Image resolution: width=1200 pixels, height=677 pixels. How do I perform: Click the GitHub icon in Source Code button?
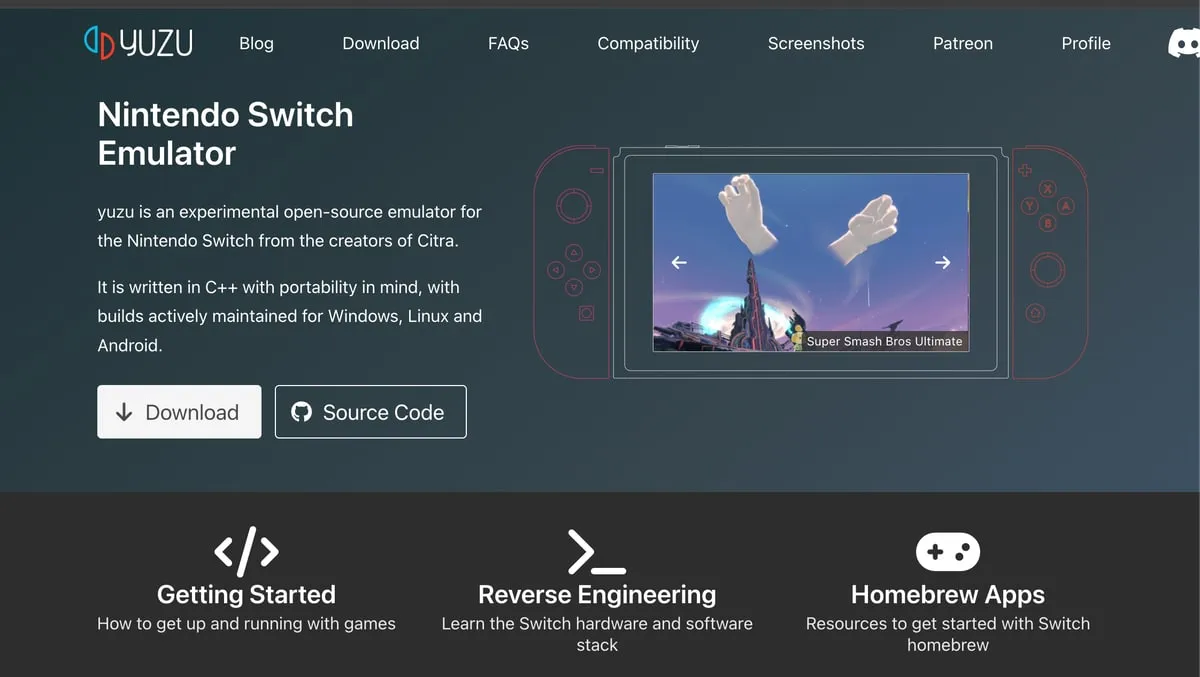(x=301, y=412)
